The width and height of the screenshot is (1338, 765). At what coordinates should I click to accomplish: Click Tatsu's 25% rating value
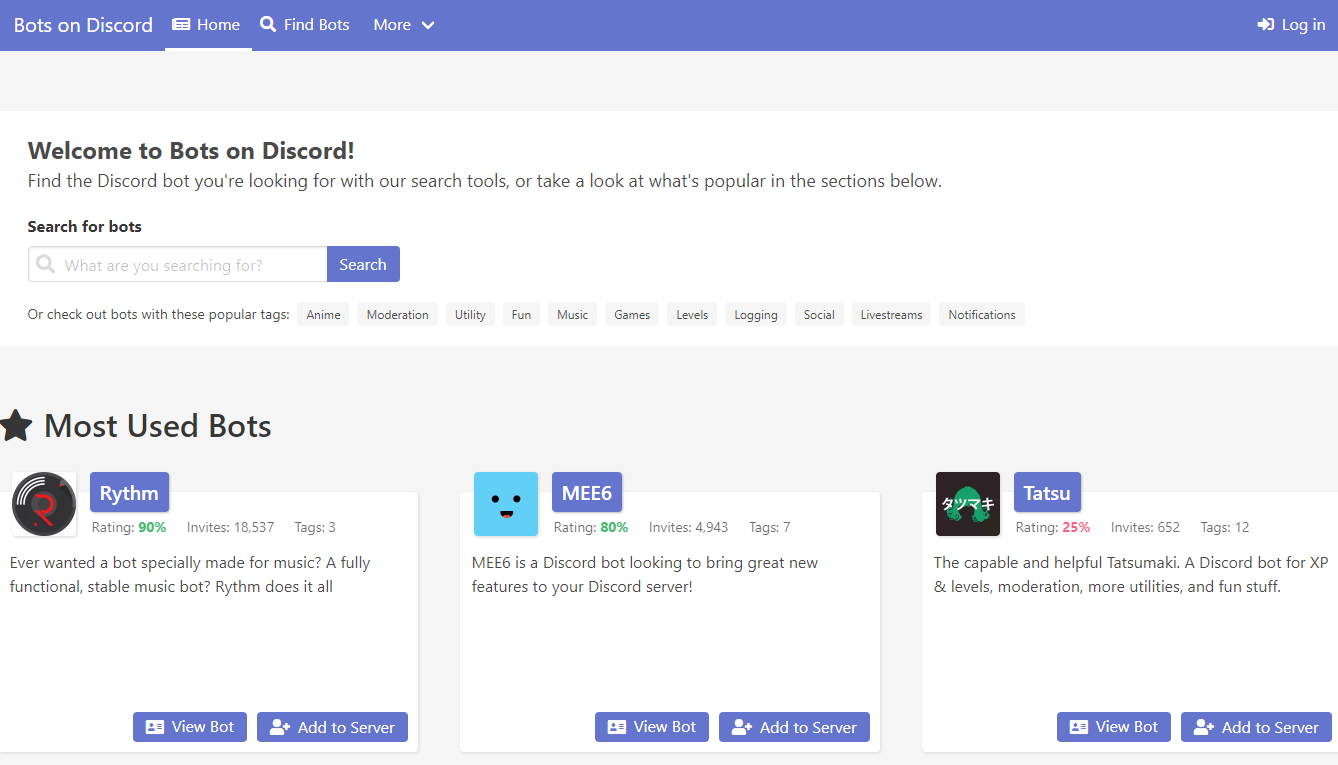tap(1076, 527)
